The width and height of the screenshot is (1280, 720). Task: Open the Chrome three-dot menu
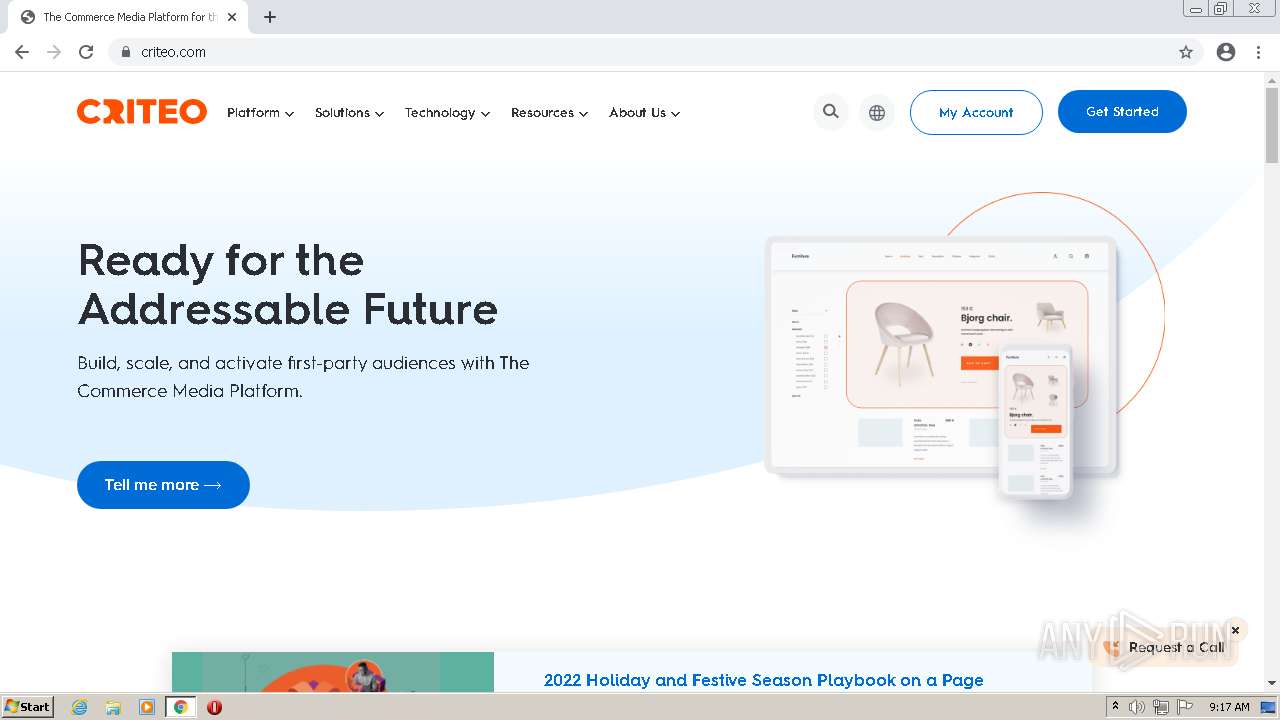point(1258,52)
